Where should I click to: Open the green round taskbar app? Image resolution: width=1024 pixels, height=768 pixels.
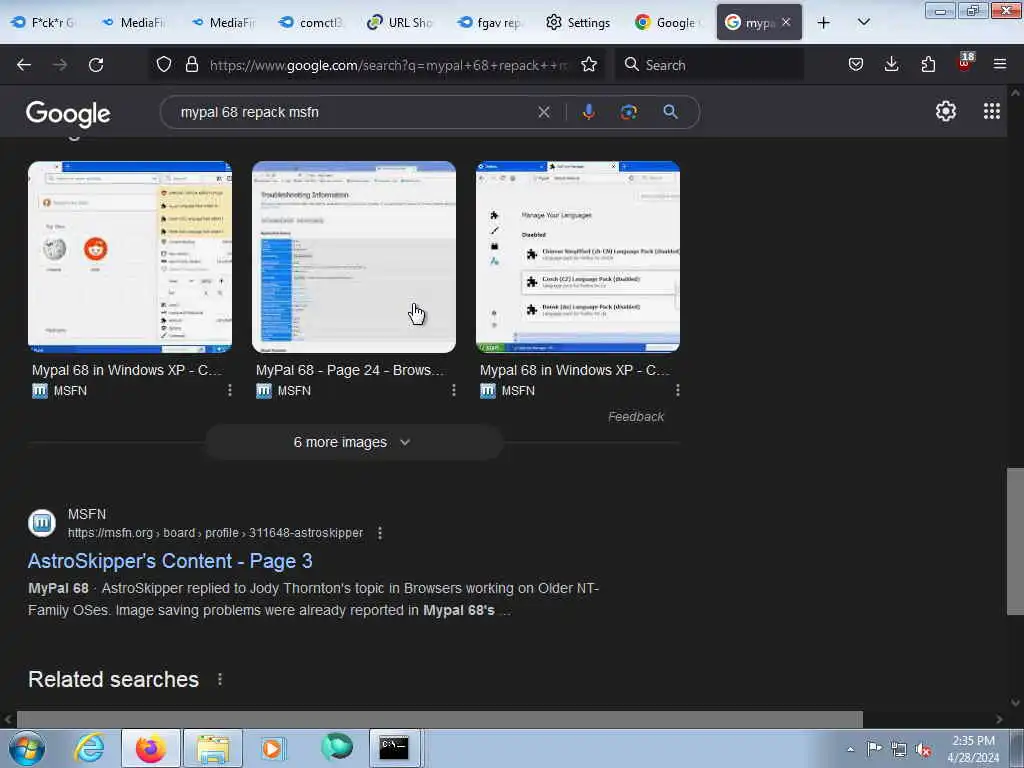(337, 747)
